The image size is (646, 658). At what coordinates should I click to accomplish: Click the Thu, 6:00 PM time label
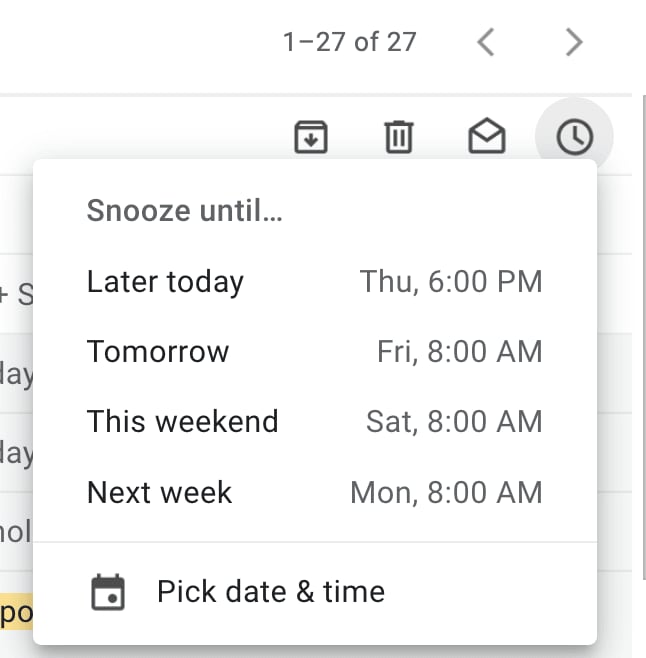pyautogui.click(x=451, y=281)
